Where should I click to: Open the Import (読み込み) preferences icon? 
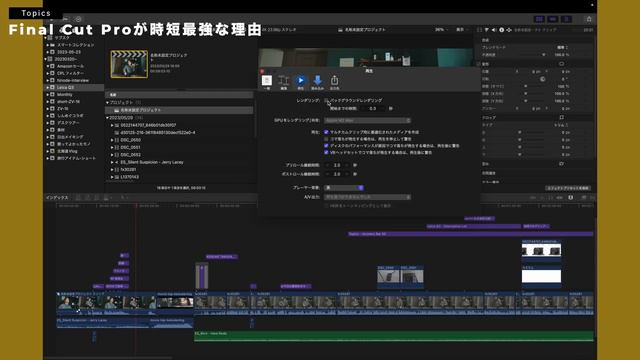318,81
